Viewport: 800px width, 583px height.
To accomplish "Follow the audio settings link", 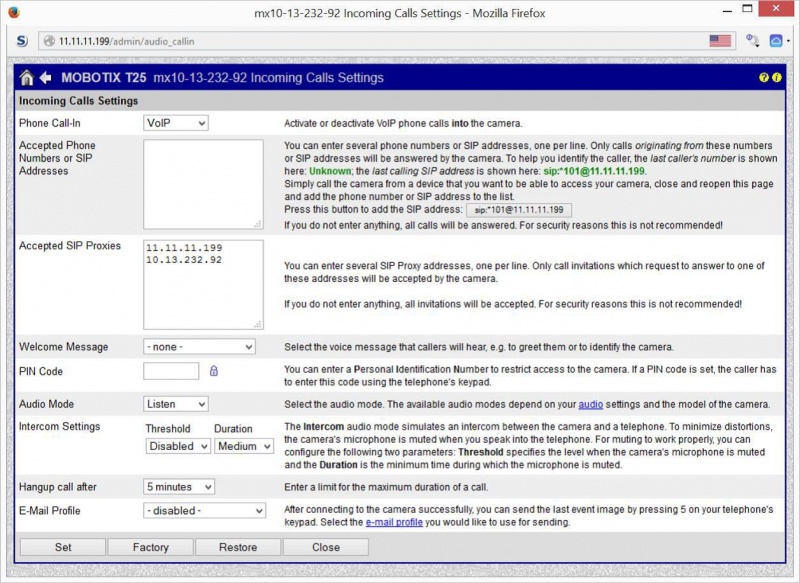I will pos(590,404).
